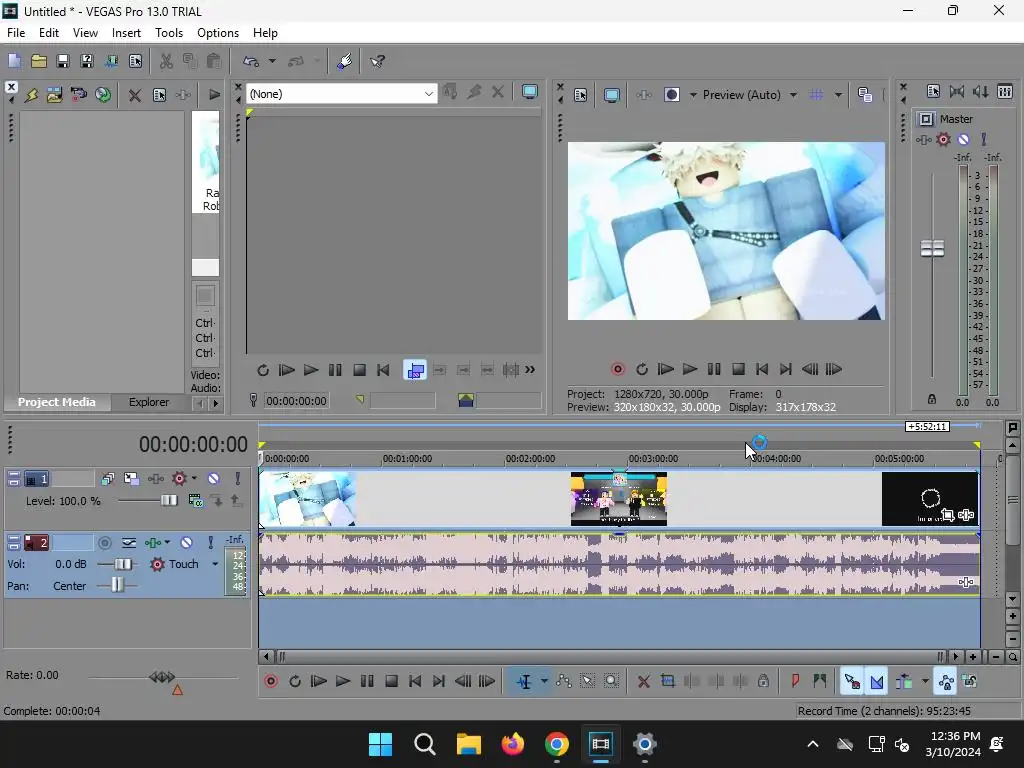The height and width of the screenshot is (768, 1024).
Task: Adjust the Pan slider on audio track 2
Action: tap(118, 586)
